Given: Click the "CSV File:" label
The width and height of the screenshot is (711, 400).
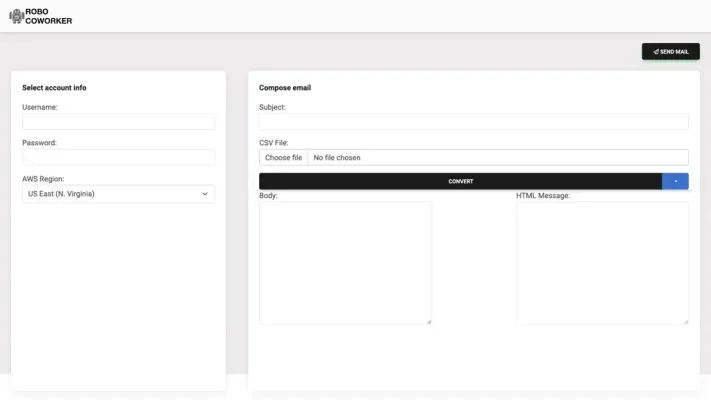Looking at the screenshot, I should tap(273, 143).
